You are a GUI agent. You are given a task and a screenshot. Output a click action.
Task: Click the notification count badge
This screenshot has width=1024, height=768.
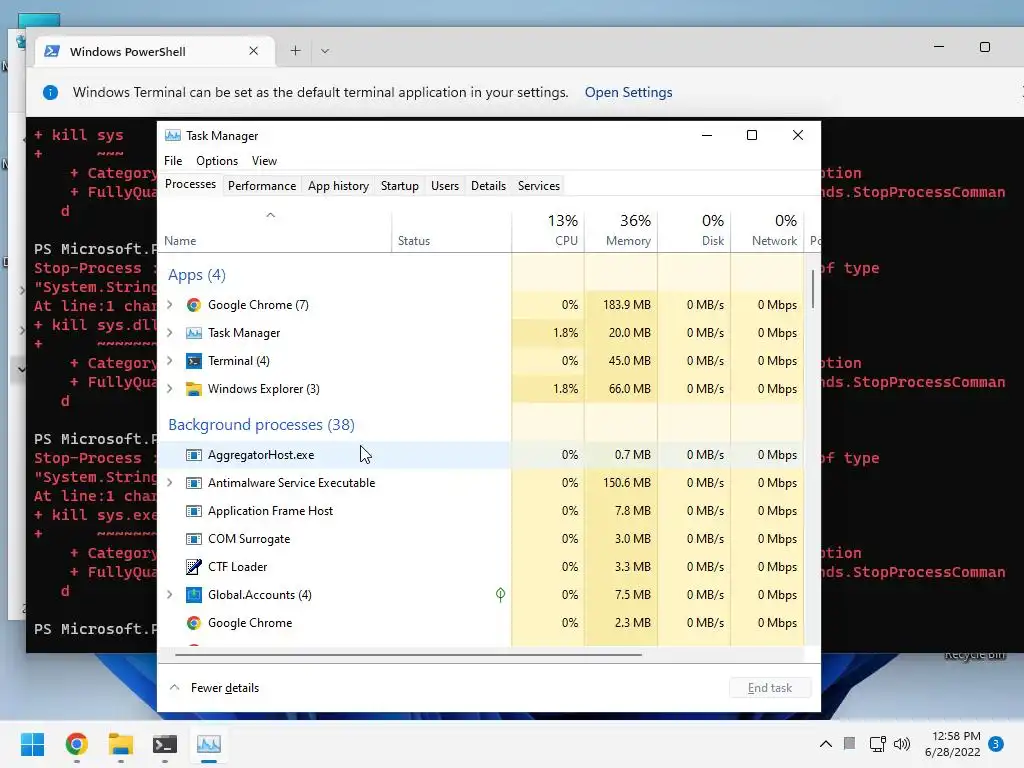996,744
